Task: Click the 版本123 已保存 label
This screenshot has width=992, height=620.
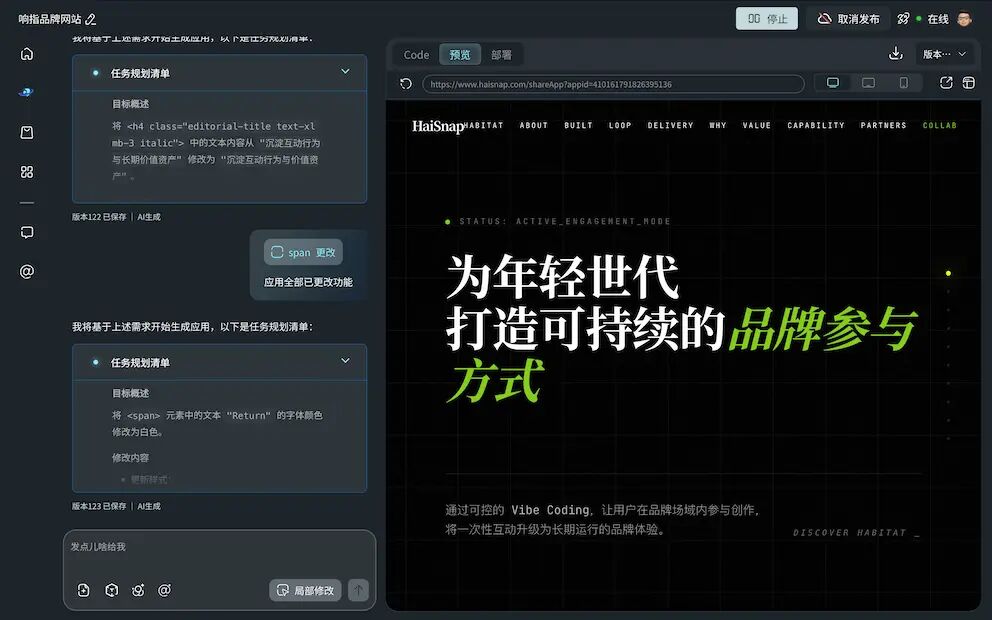Action: pyautogui.click(x=99, y=506)
